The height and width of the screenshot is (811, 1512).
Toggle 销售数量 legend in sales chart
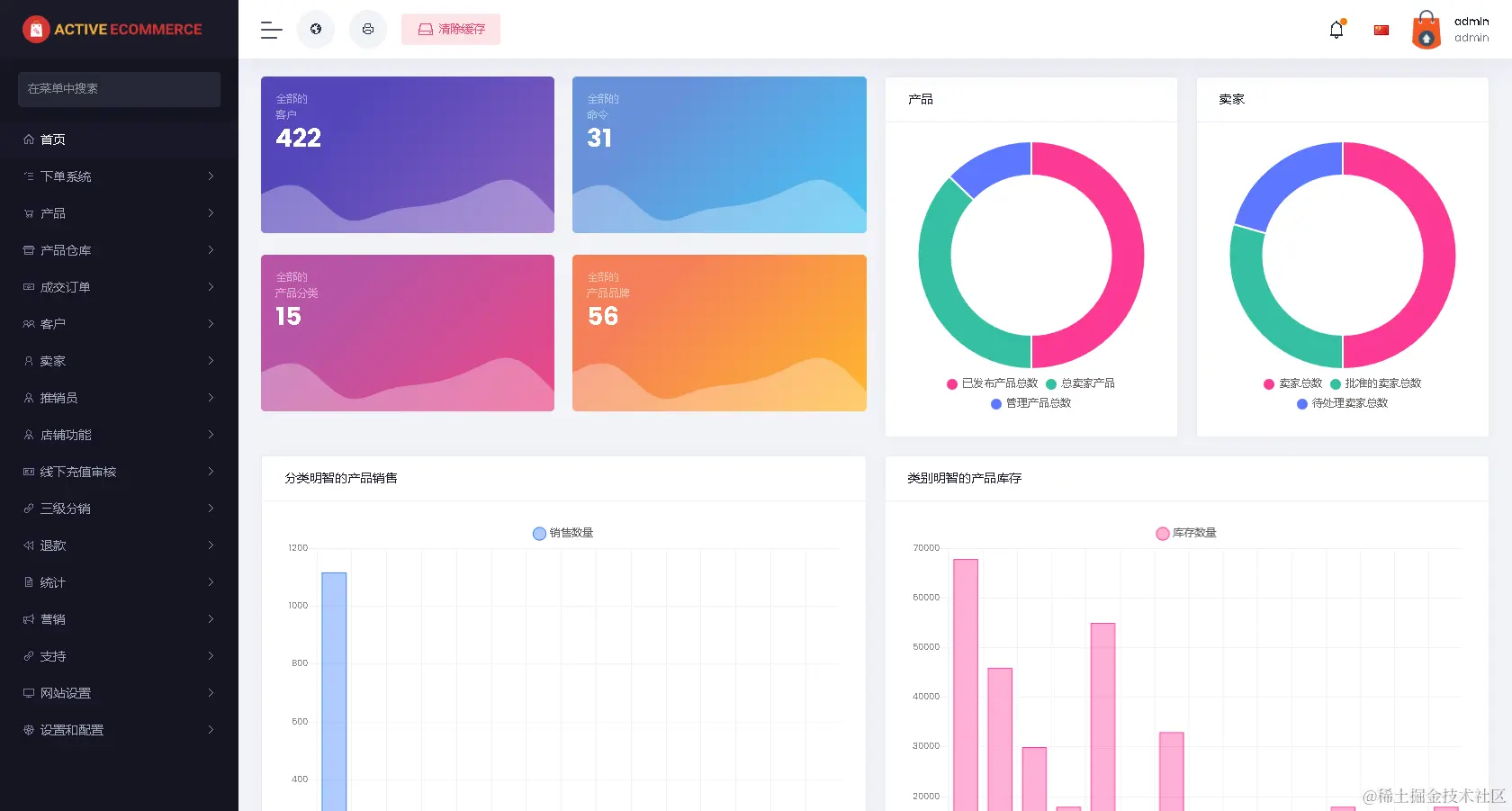[x=562, y=533]
